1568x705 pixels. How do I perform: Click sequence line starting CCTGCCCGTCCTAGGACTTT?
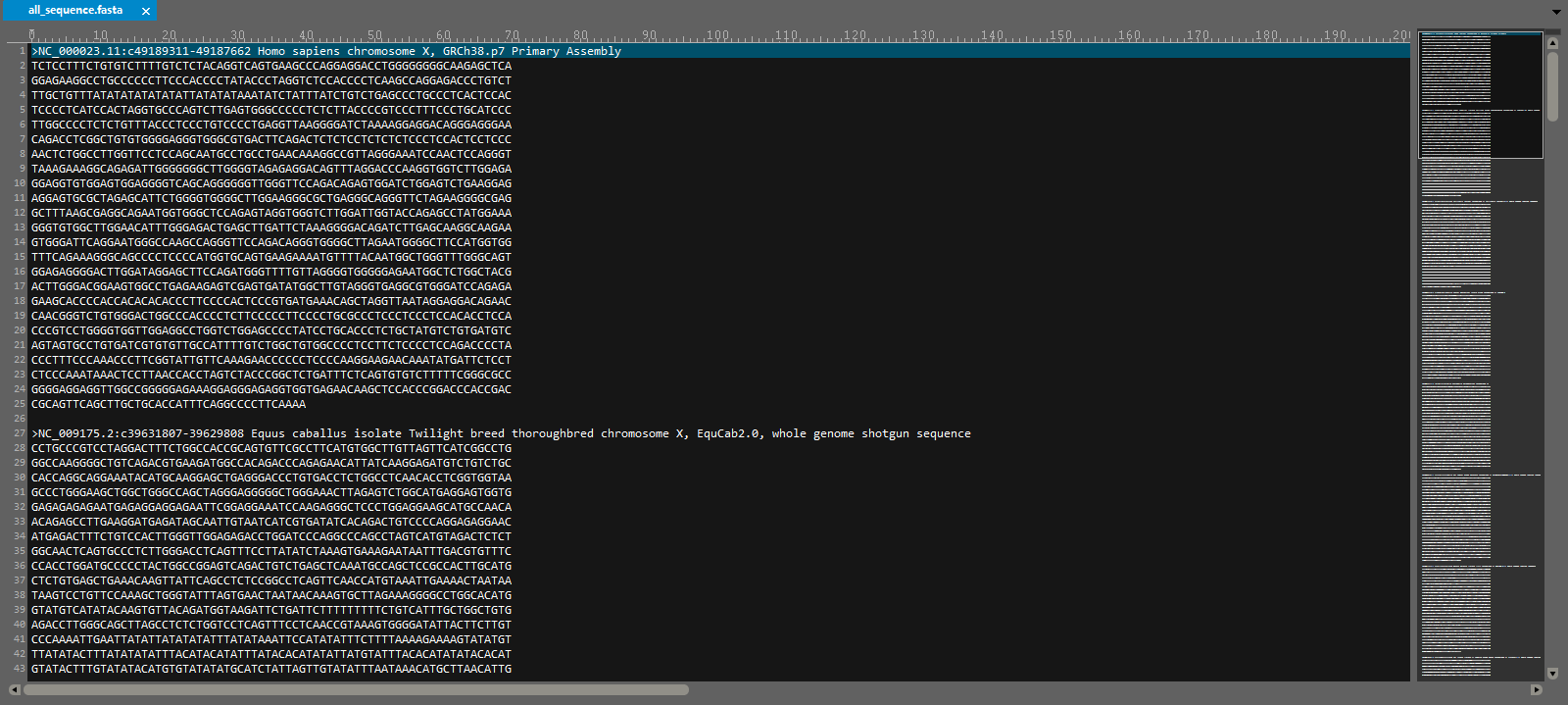coord(271,448)
